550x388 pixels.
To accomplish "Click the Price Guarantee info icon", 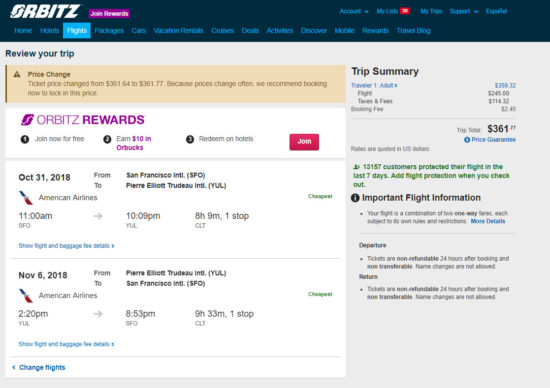I will (x=467, y=140).
